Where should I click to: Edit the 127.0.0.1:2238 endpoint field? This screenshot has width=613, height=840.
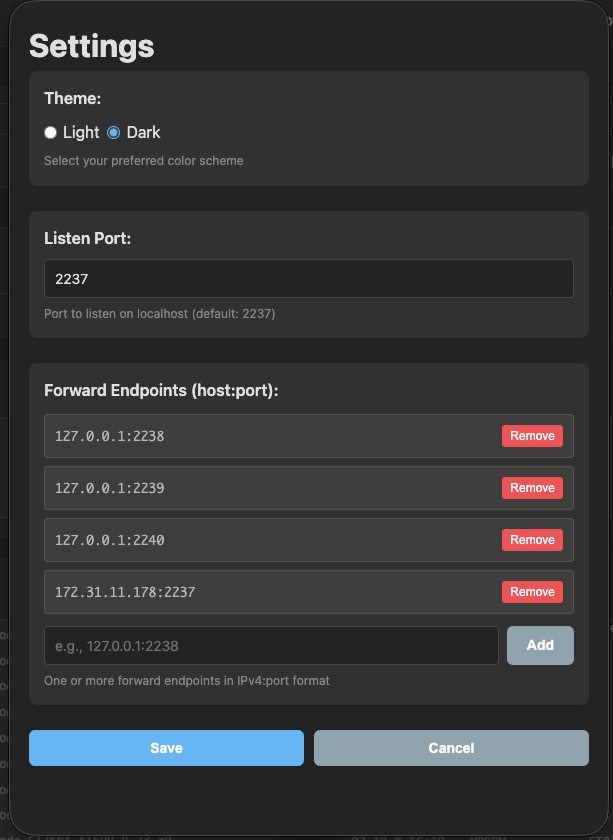260,435
